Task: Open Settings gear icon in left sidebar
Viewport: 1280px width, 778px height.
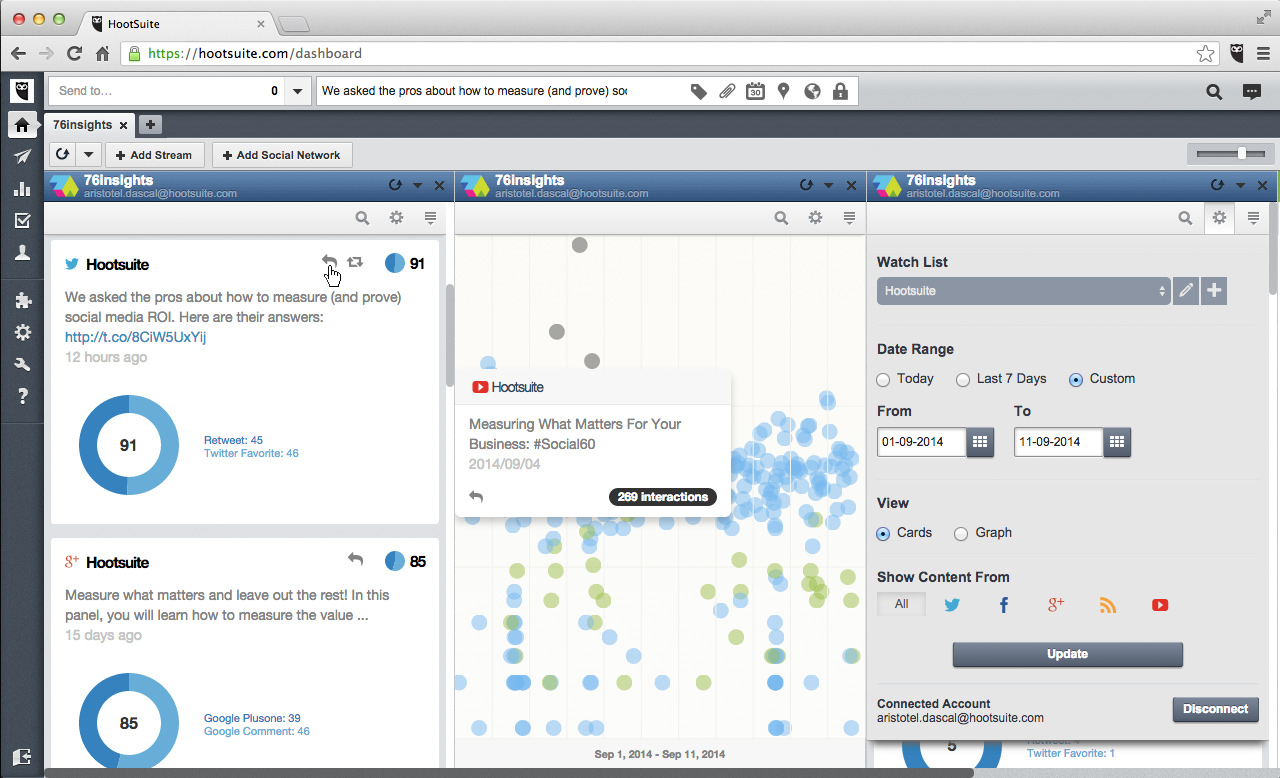Action: pos(22,332)
